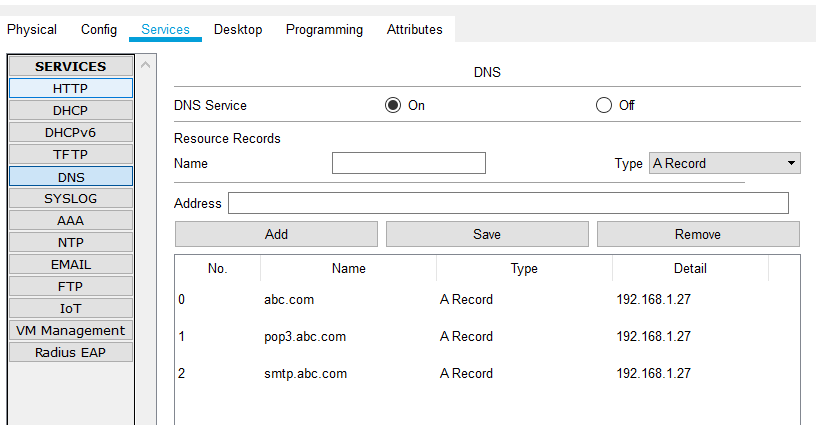Click the Save record button

pyautogui.click(x=487, y=234)
